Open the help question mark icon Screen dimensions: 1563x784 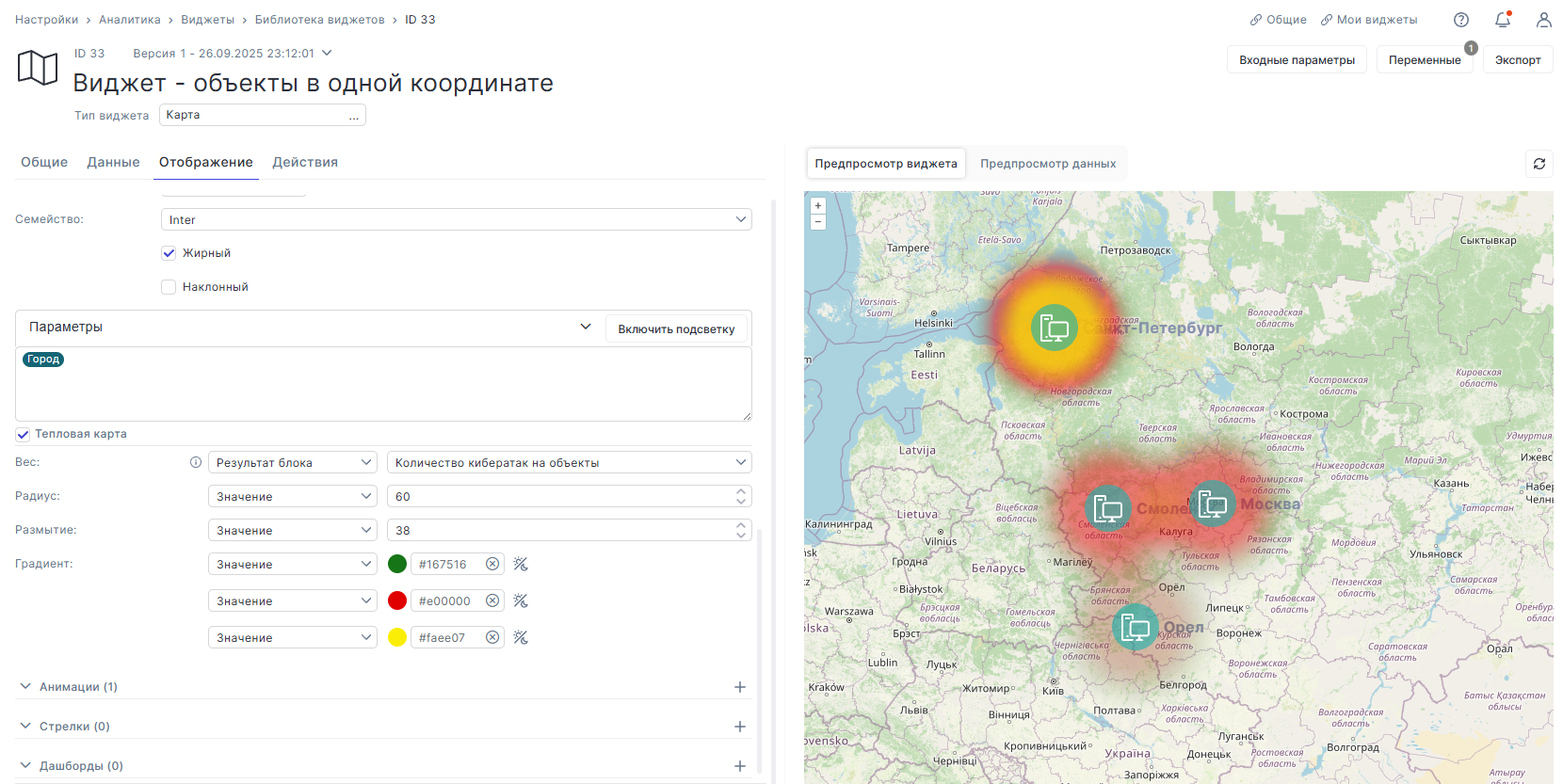pyautogui.click(x=1461, y=20)
